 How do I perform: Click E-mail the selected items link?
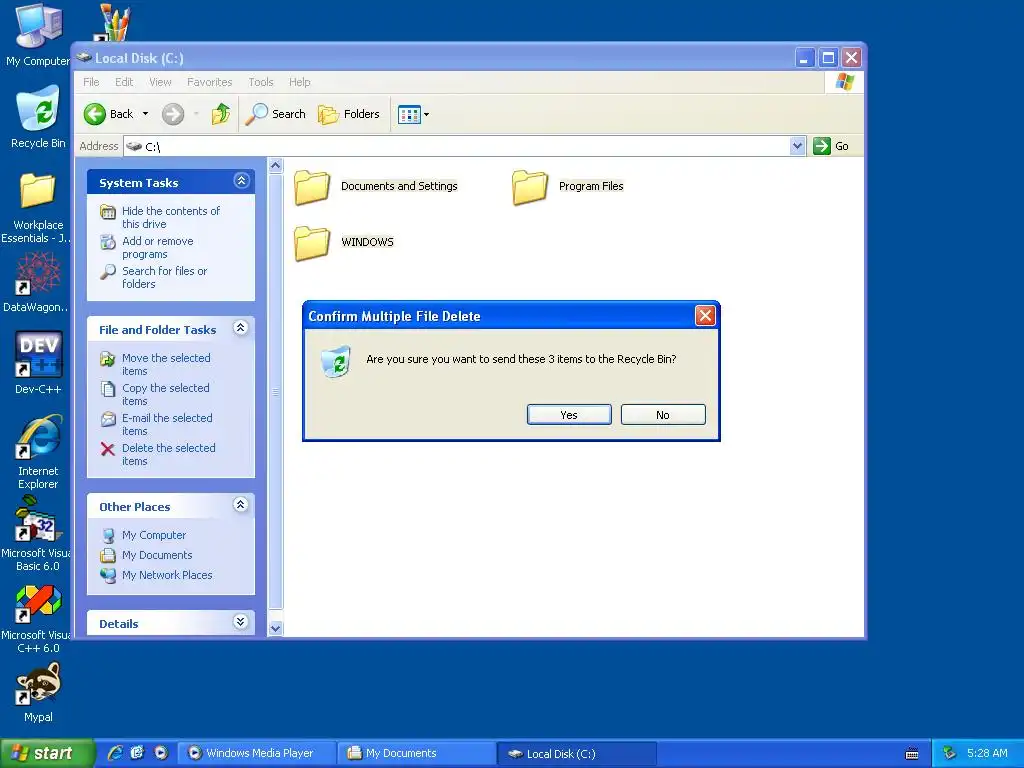[167, 424]
